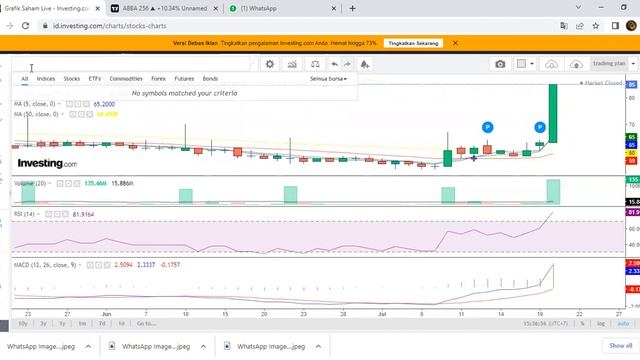Redo the chart action
Screen dimensions: 640x360
click(x=347, y=64)
